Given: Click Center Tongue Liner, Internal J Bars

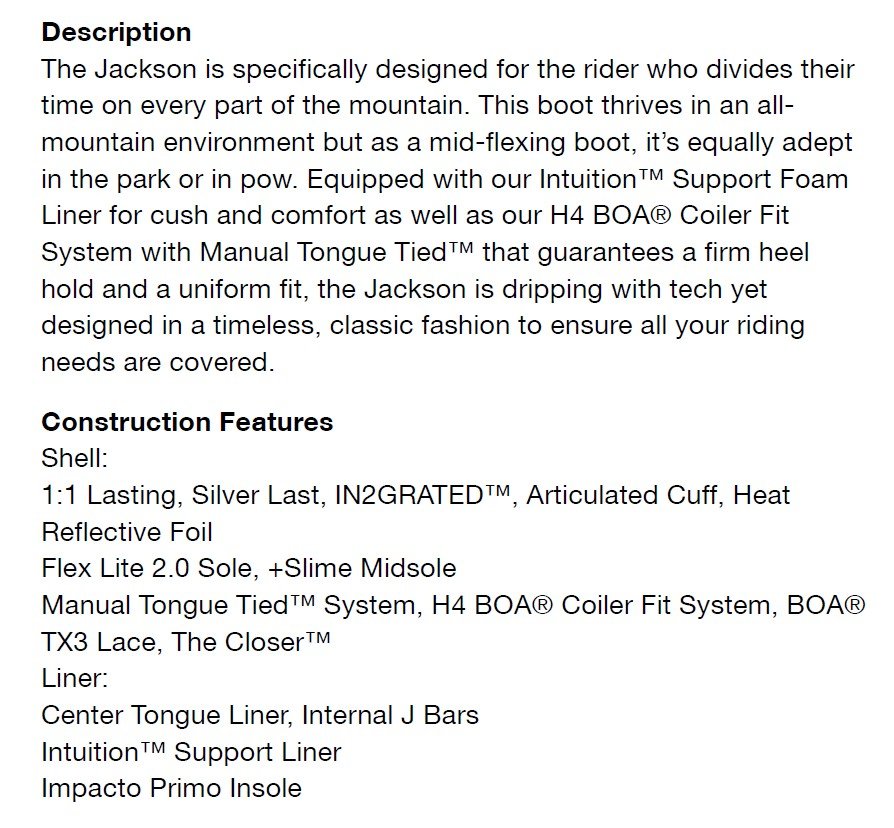Looking at the screenshot, I should (260, 715).
